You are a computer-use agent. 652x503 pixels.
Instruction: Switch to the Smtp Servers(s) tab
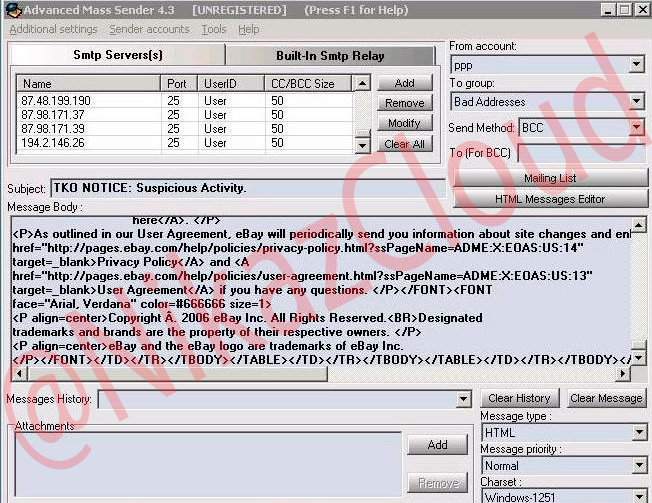point(117,55)
